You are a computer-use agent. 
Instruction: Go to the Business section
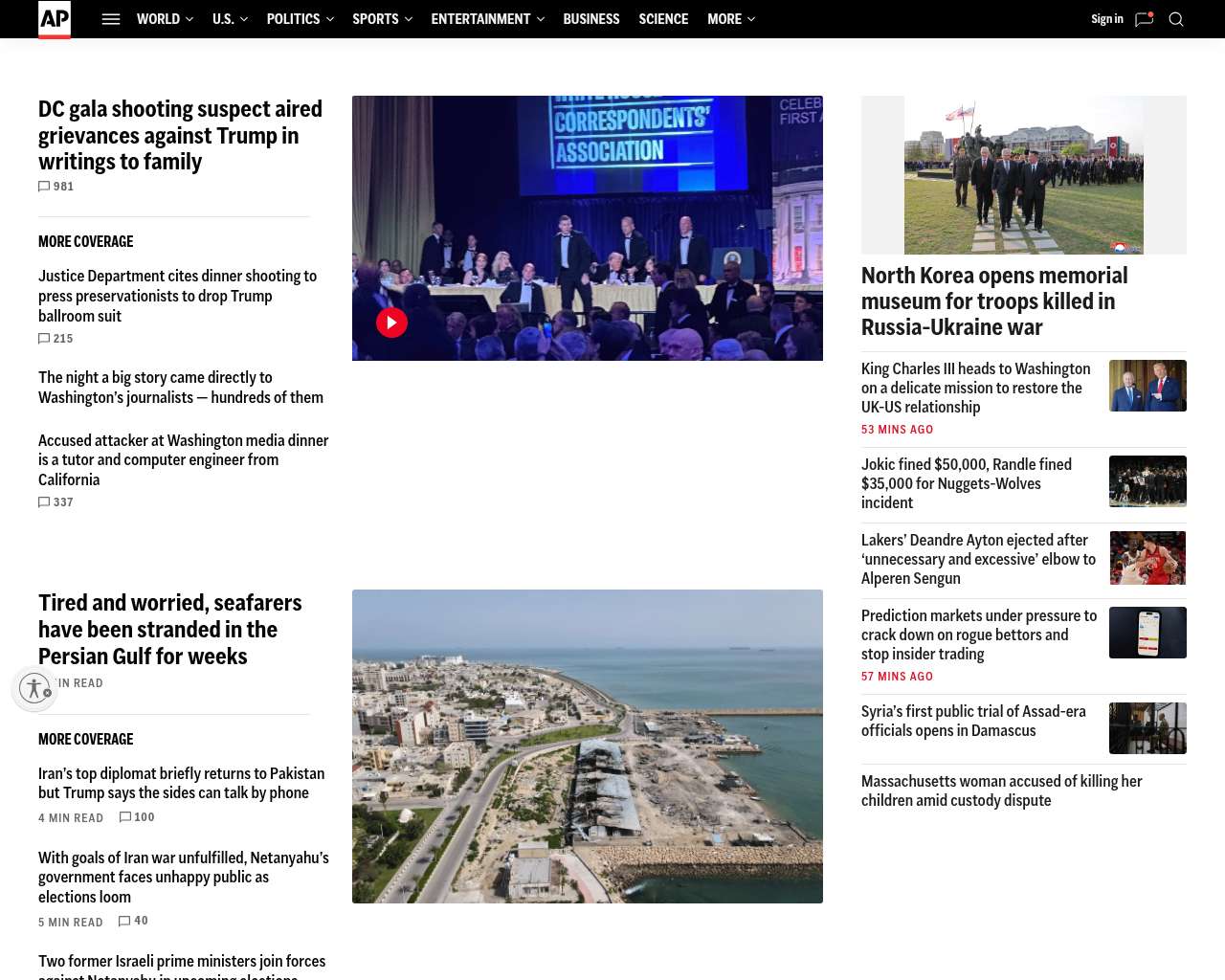click(x=590, y=19)
